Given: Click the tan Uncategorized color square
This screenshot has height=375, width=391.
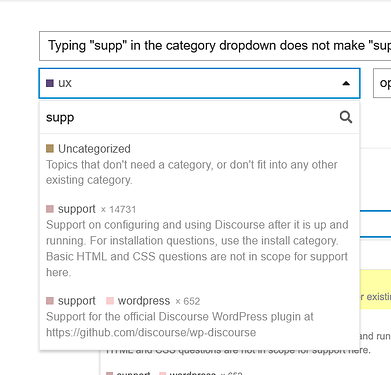Looking at the screenshot, I should click(x=50, y=148).
